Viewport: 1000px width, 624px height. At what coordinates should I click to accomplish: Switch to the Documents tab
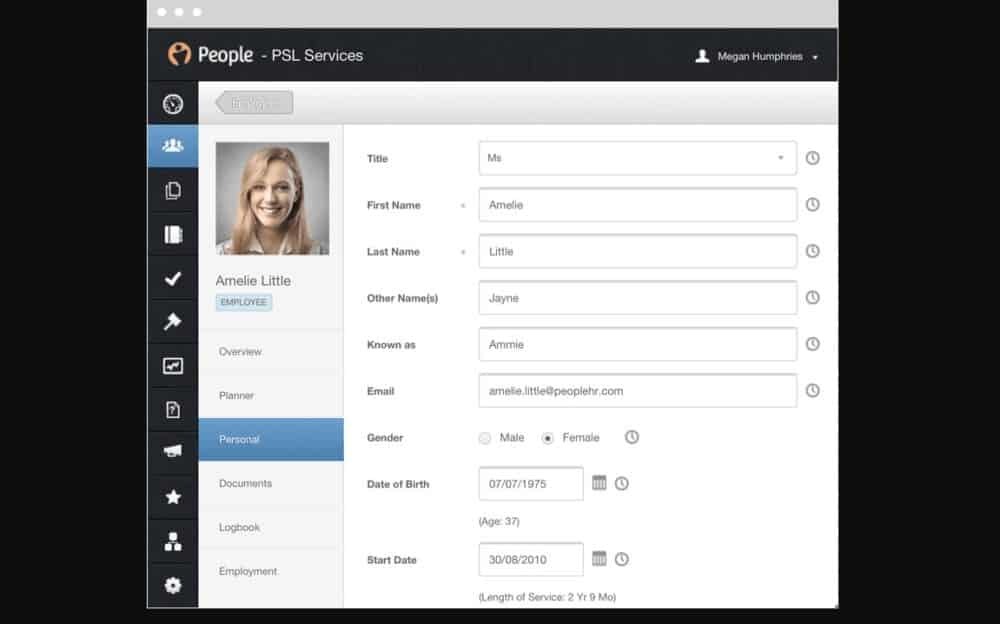point(246,483)
